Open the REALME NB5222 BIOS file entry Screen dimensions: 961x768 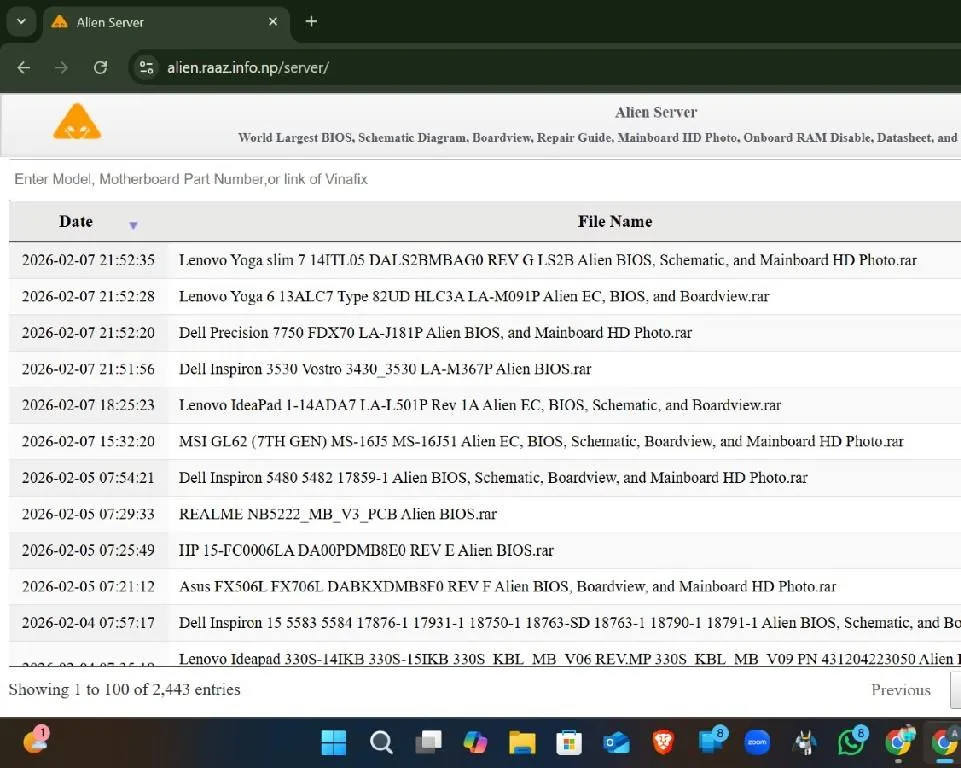pyautogui.click(x=337, y=514)
